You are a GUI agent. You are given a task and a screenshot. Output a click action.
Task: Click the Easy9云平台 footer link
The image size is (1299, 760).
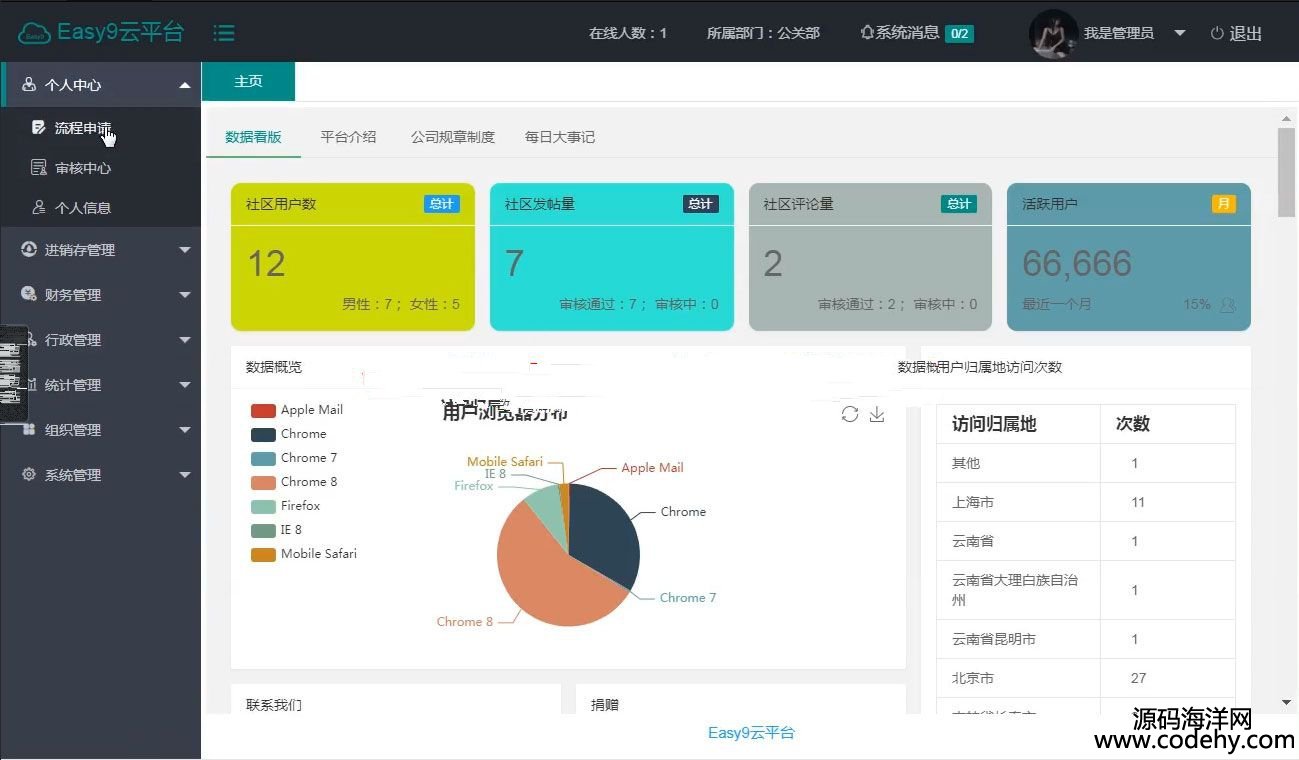[751, 733]
